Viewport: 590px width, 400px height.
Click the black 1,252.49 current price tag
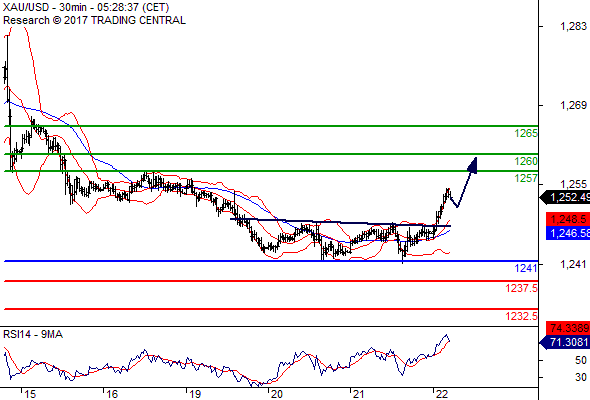coord(565,198)
